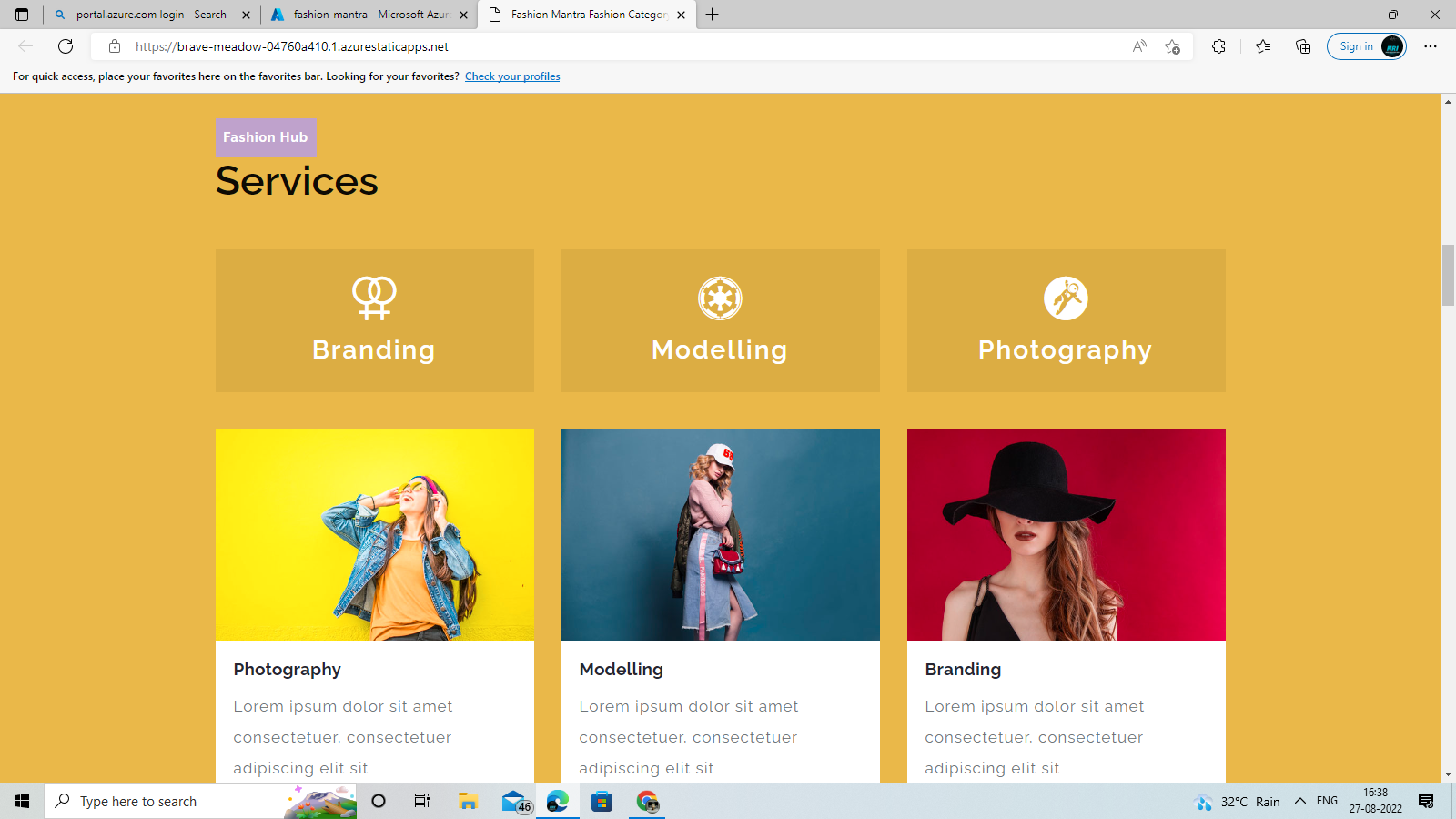Click the Branding interlocked-rings service icon

coord(373,298)
